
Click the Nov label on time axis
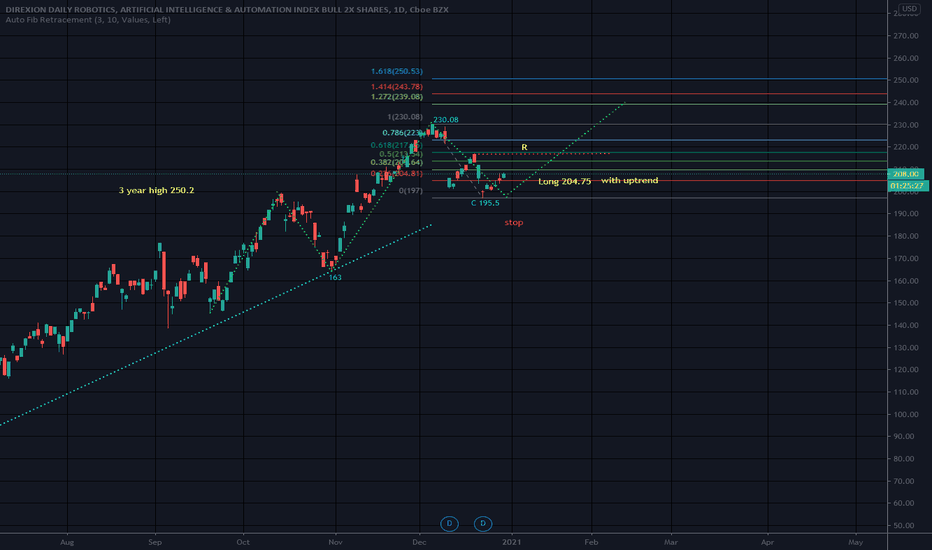[335, 542]
